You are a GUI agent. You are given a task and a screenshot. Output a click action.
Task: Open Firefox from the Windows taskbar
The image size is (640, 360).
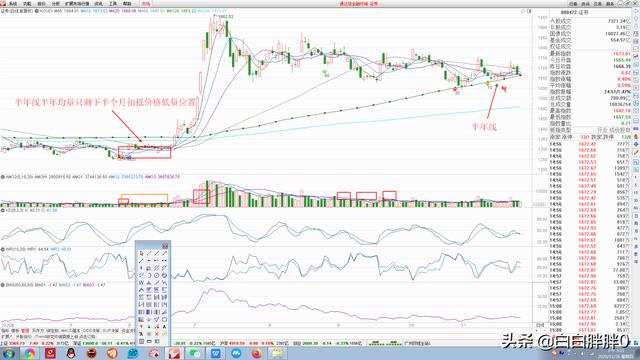(257, 353)
